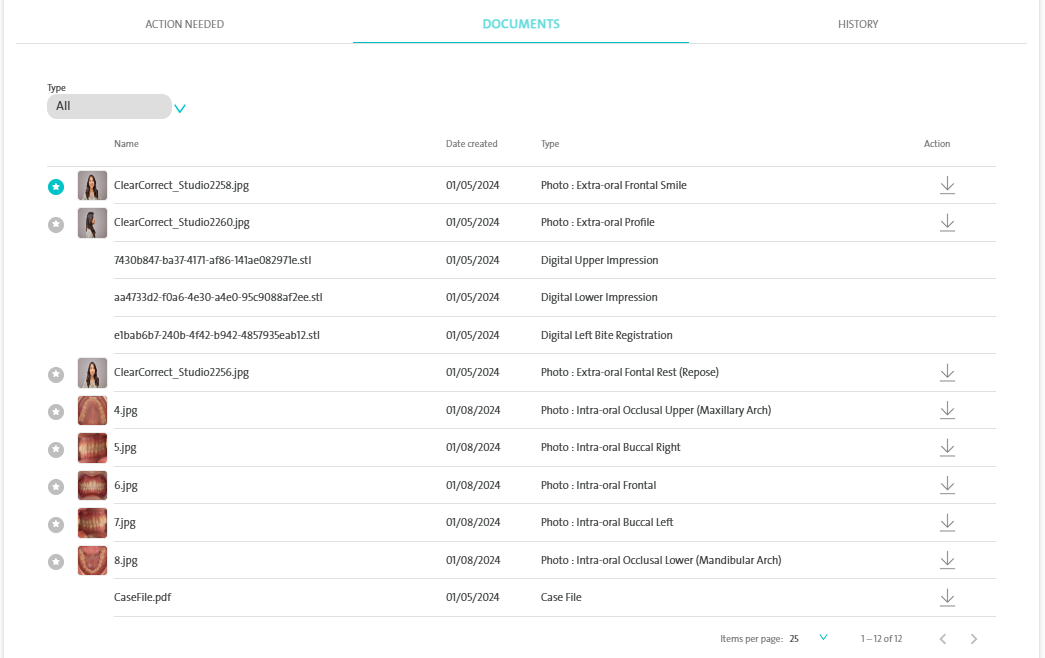
Task: Select the Documents tab
Action: tap(521, 24)
